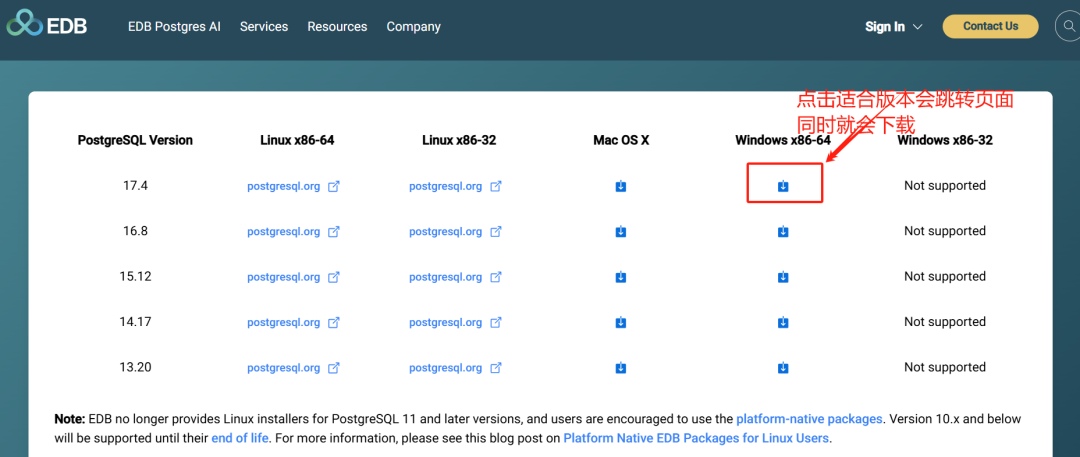1080x457 pixels.
Task: Expand the Sign In dropdown chevron
Action: click(x=917, y=27)
